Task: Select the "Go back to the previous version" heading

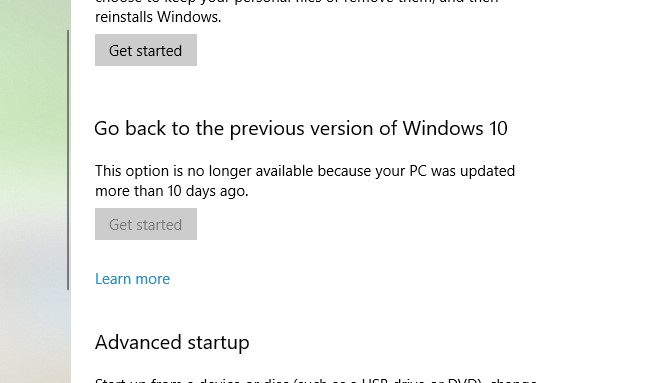Action: 301,128
